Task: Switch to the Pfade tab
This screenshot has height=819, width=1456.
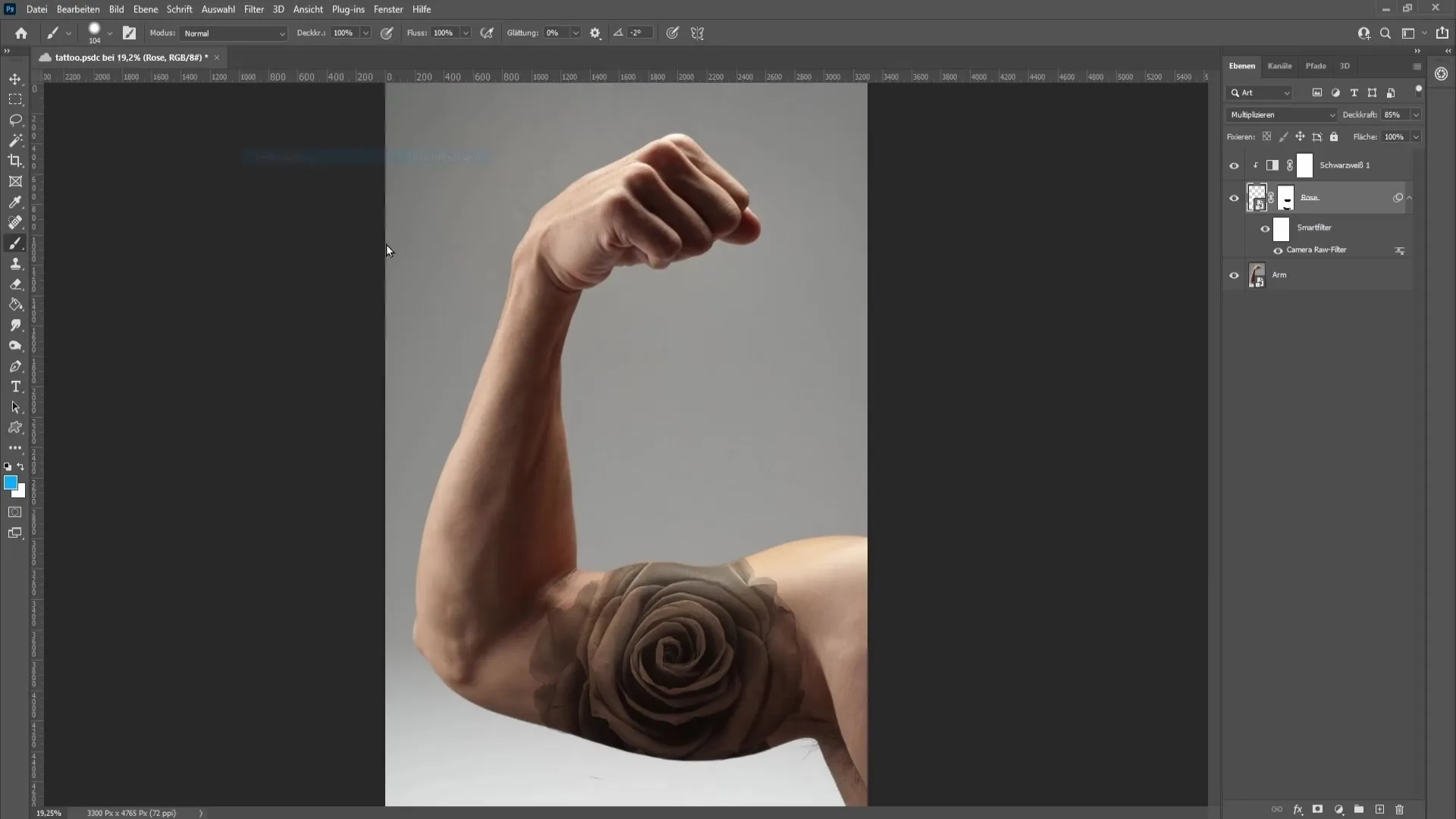Action: (x=1316, y=66)
